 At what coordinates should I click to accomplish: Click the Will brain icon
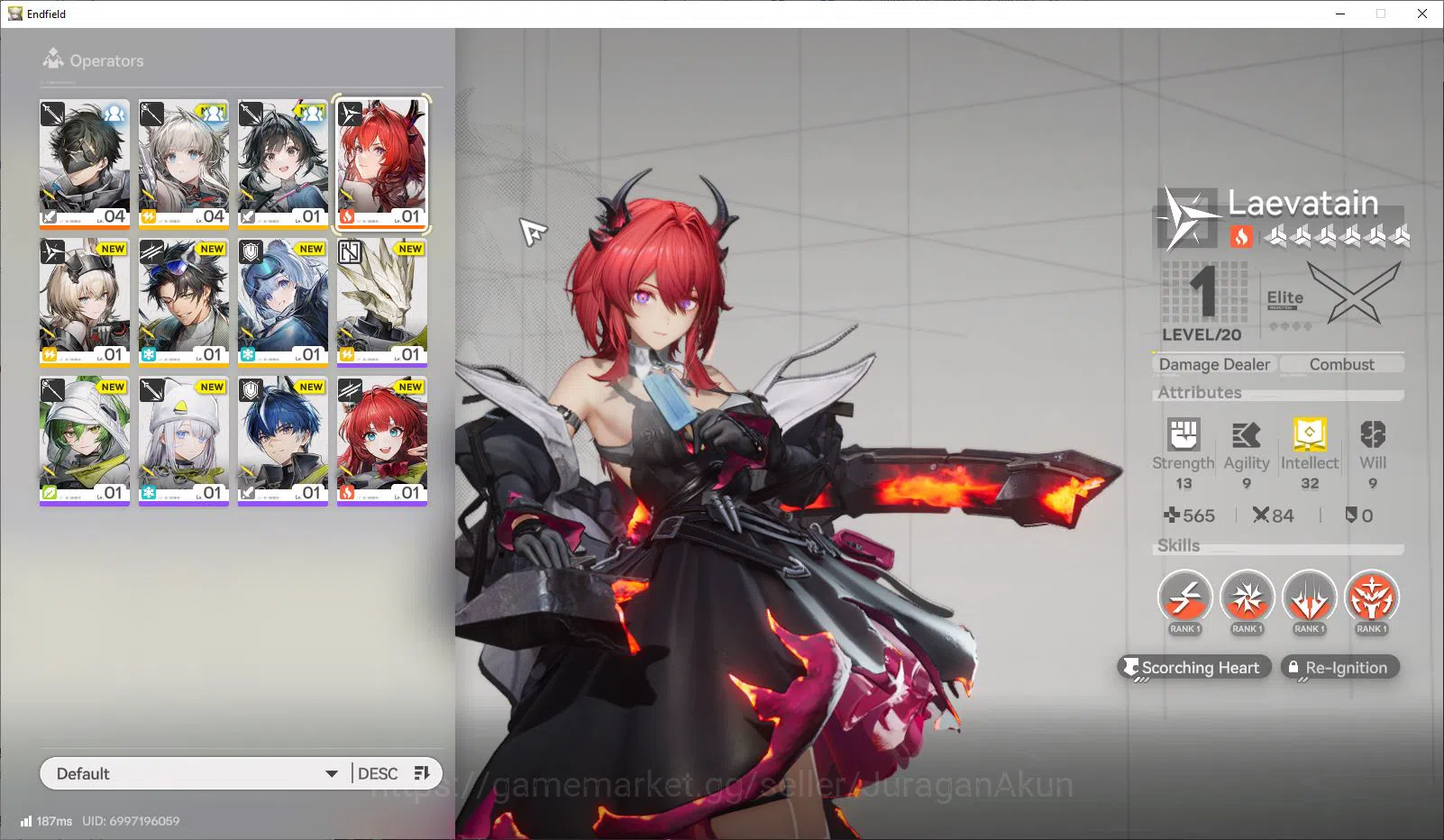tap(1373, 434)
